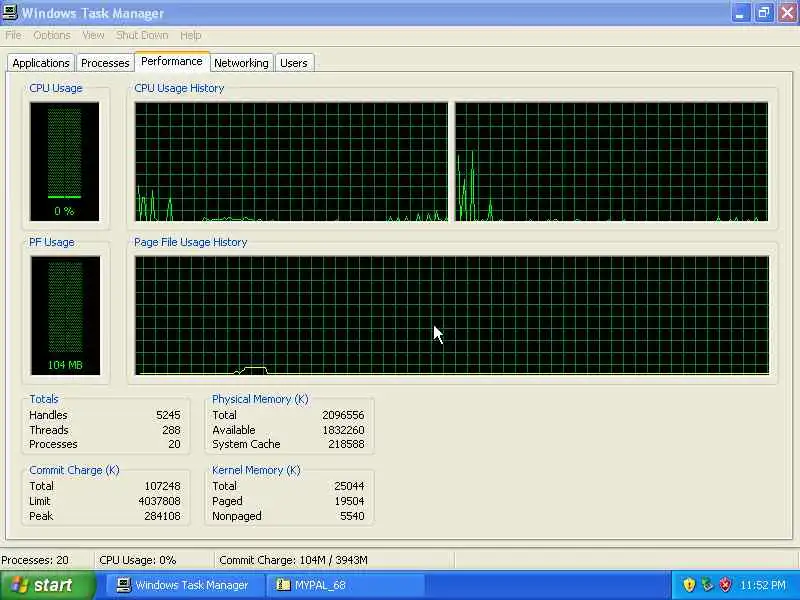Open the Shut Down menu
Image resolution: width=800 pixels, height=600 pixels.
pyautogui.click(x=142, y=35)
